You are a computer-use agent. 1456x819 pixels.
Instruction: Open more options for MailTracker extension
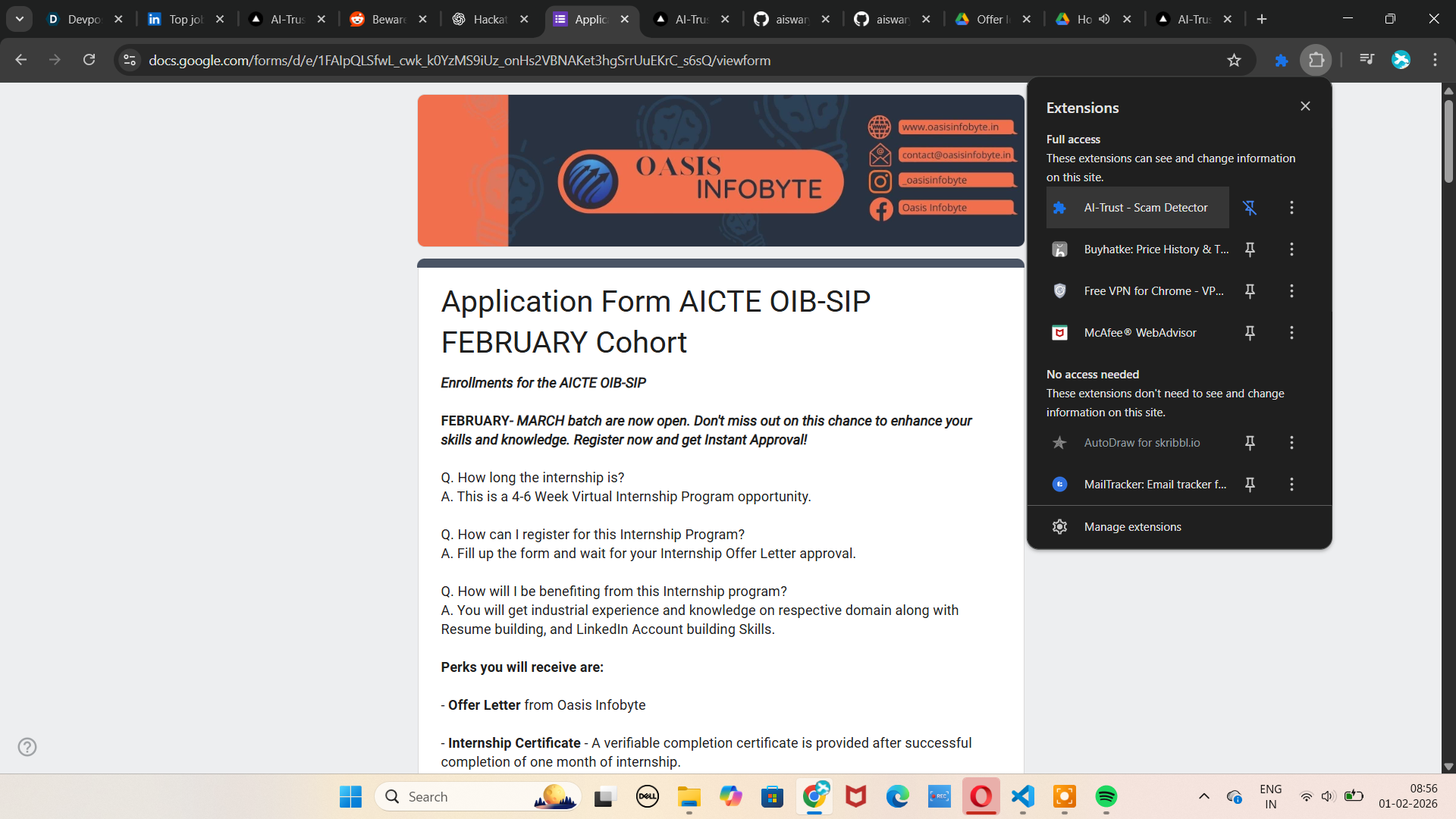[1291, 485]
